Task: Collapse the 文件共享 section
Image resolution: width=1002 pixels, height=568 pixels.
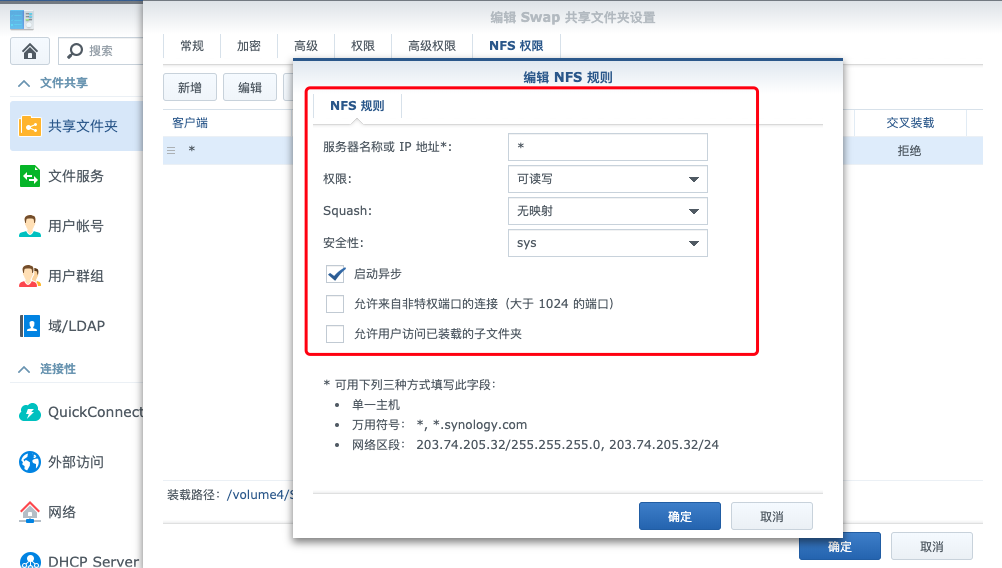Action: pos(24,83)
